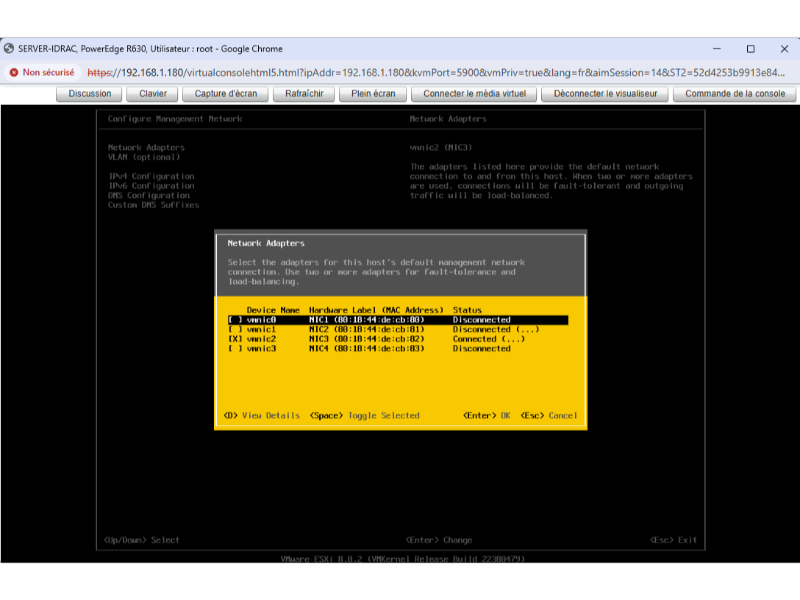Click the NIC3 hardware label row
Screen dimensions: 800x600
coord(366,339)
